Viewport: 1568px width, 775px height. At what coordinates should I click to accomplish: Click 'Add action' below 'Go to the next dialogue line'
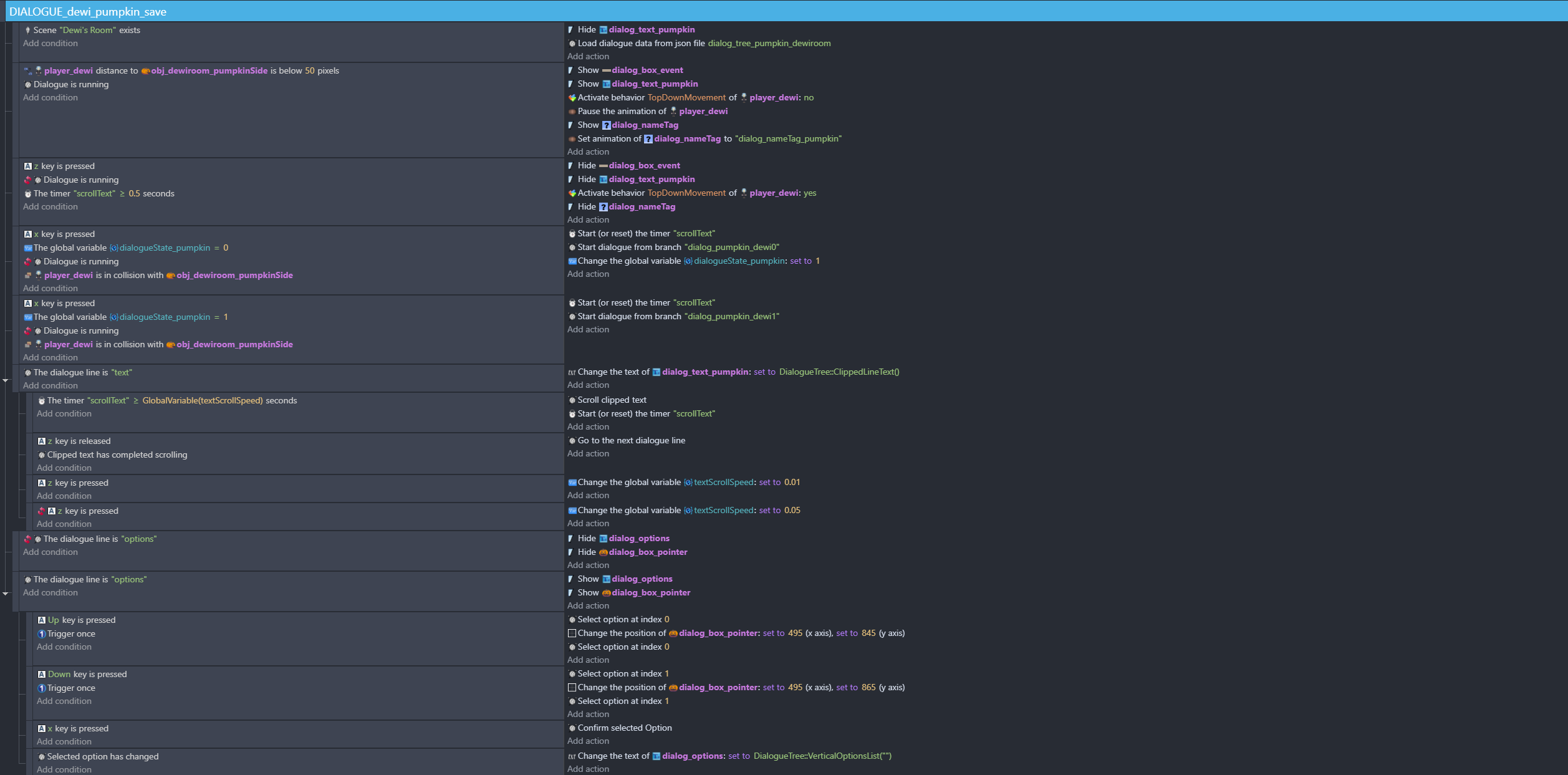click(588, 454)
